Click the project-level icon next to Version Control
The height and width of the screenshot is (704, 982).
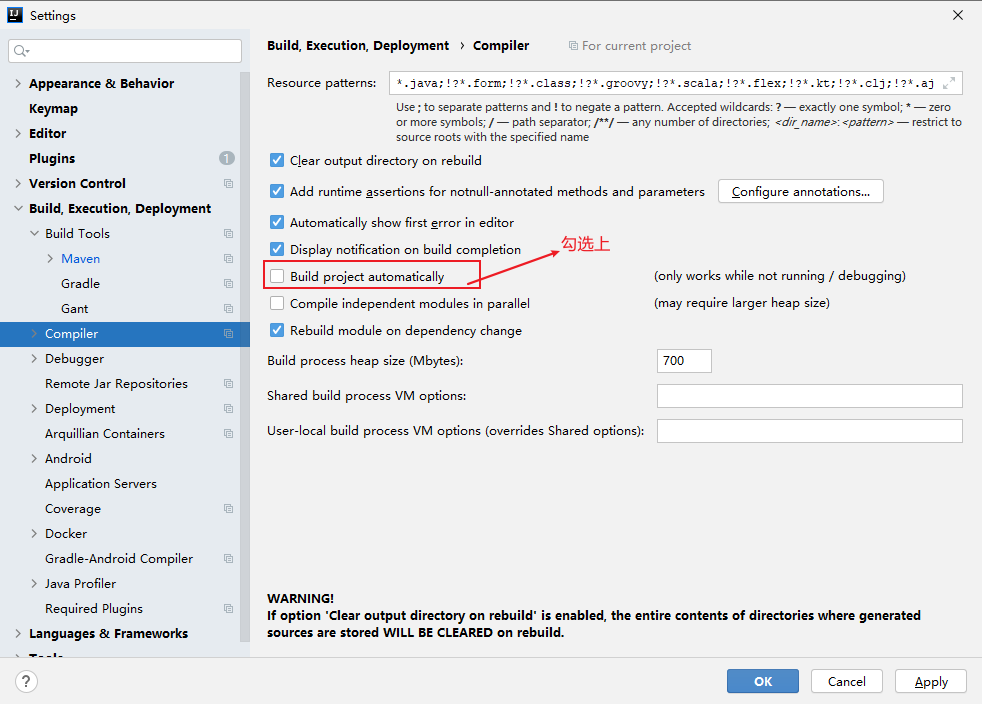pos(228,184)
